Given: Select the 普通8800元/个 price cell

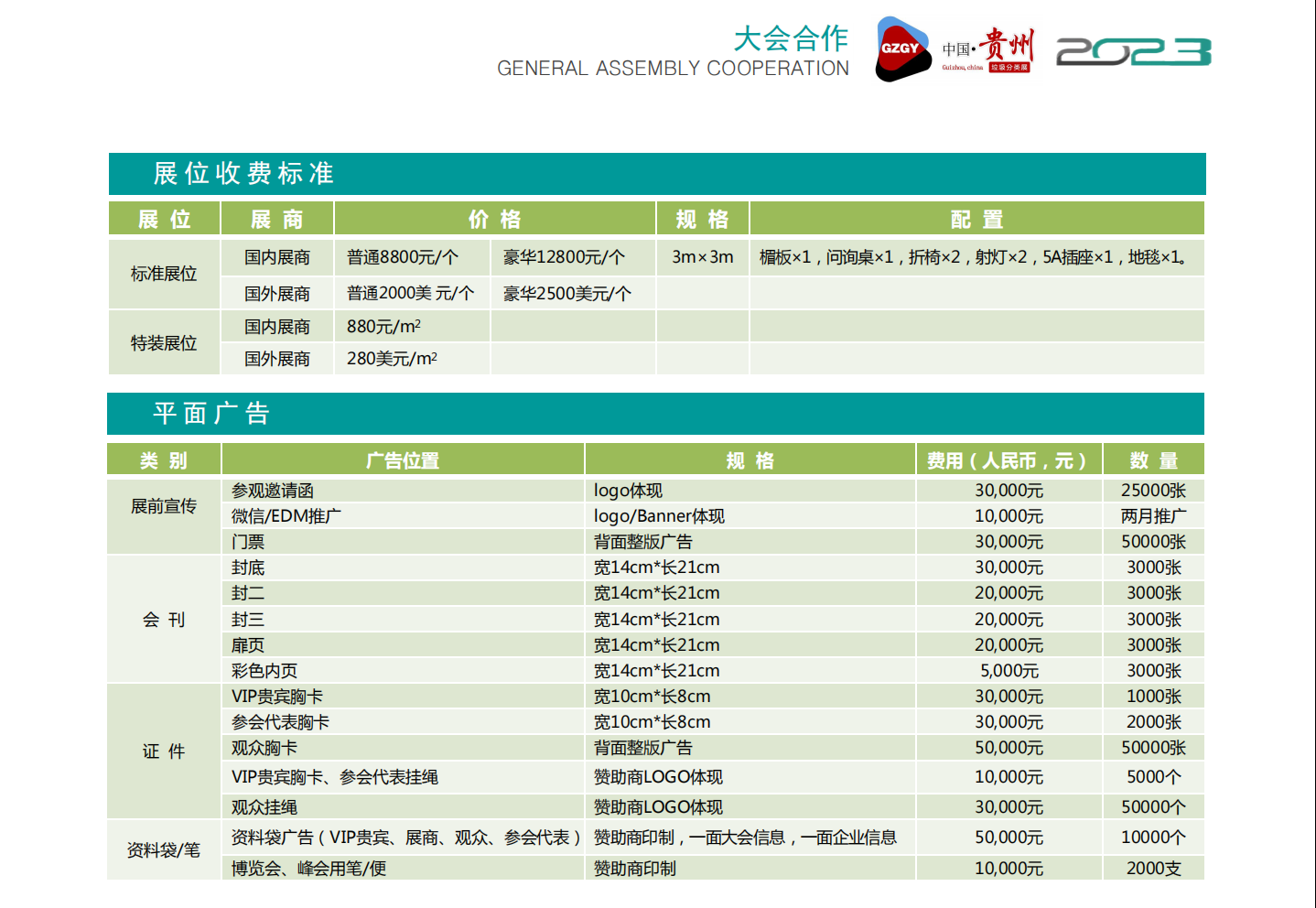Looking at the screenshot, I should coord(403,257).
